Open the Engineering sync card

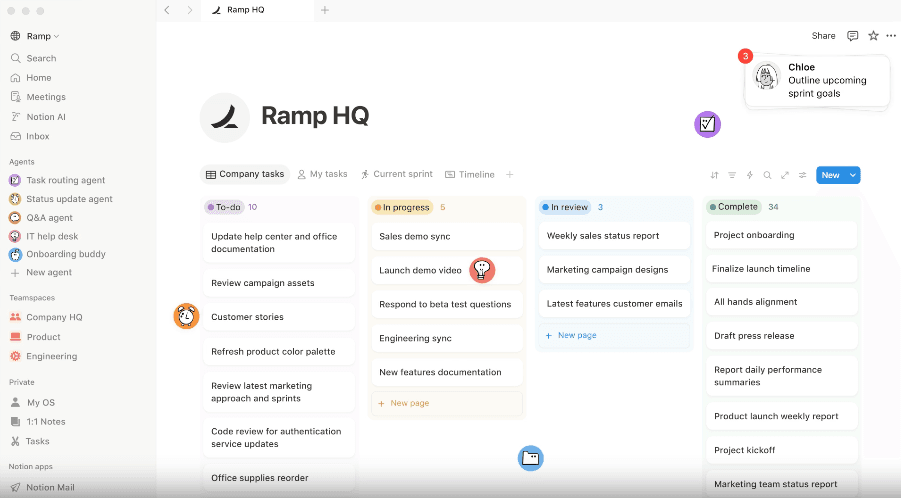447,338
